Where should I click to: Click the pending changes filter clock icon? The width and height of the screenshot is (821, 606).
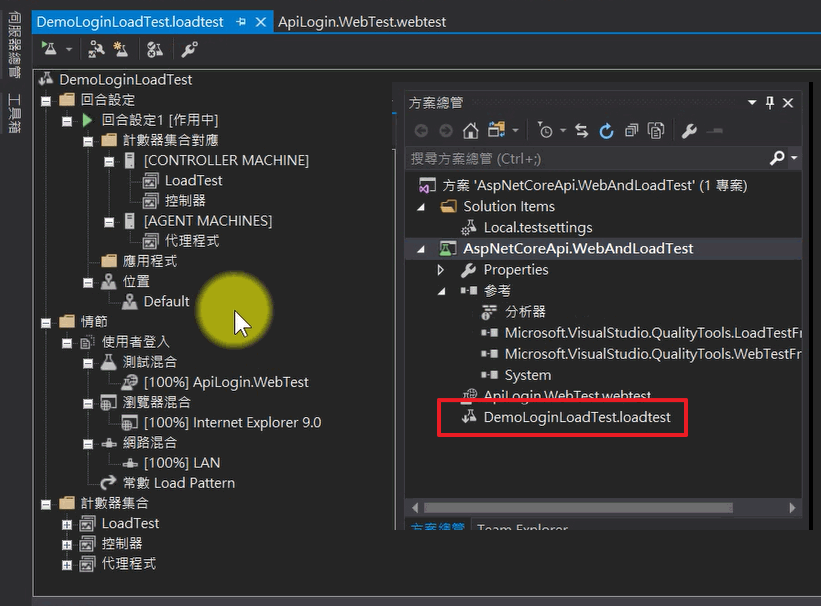(545, 130)
